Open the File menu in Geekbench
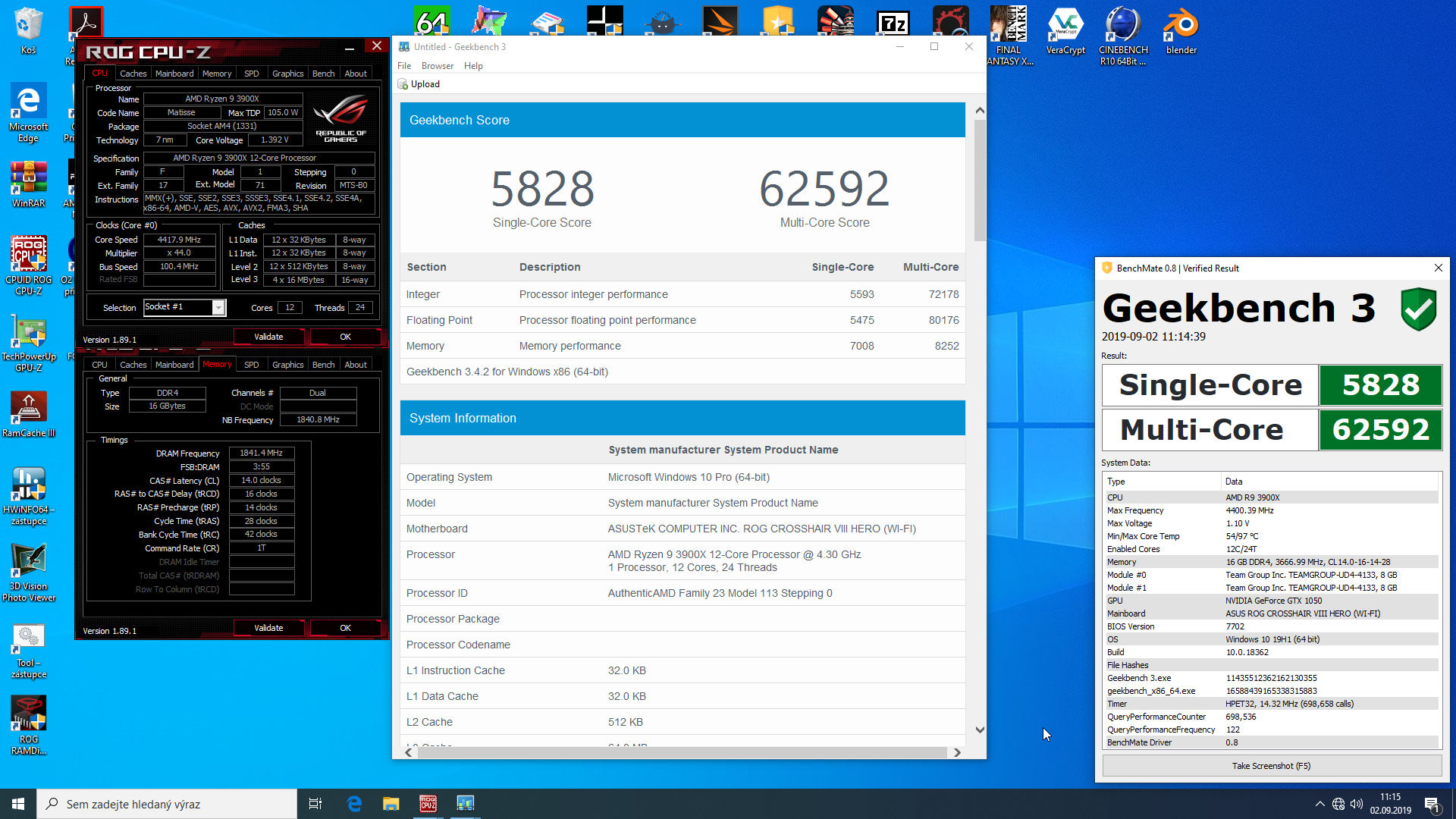 (x=404, y=66)
